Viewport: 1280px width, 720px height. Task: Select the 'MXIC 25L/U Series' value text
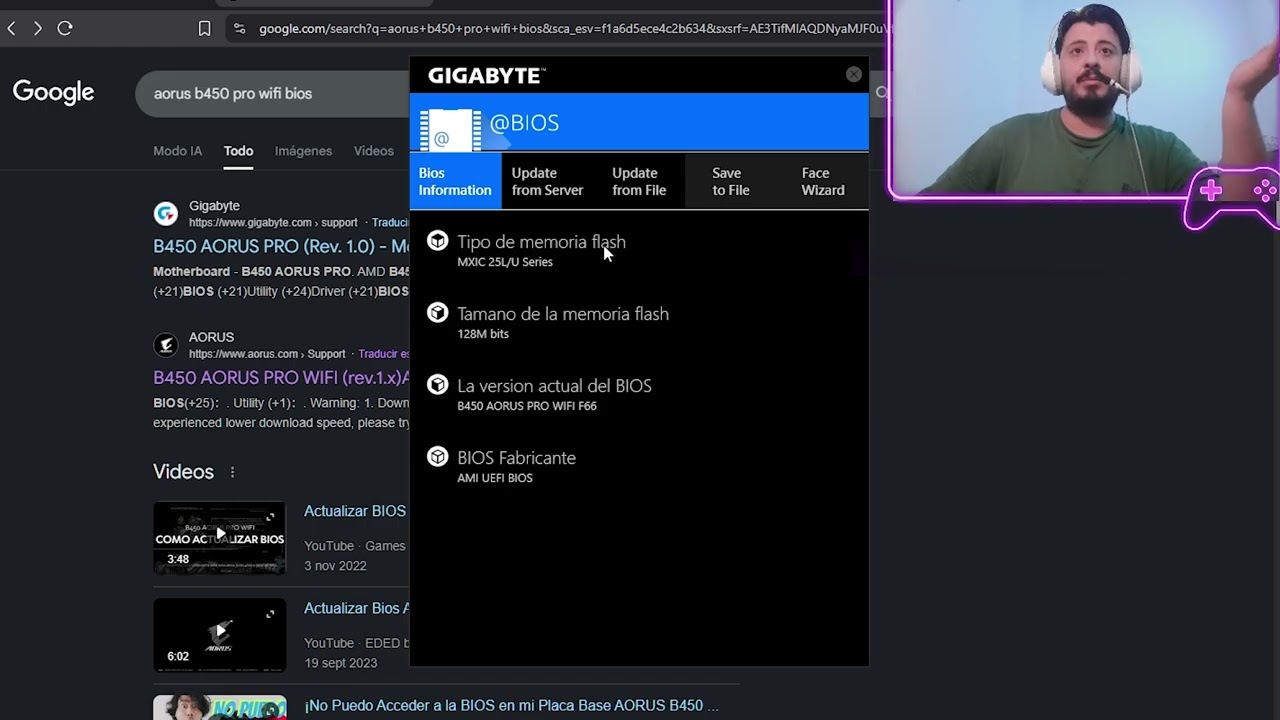point(505,262)
